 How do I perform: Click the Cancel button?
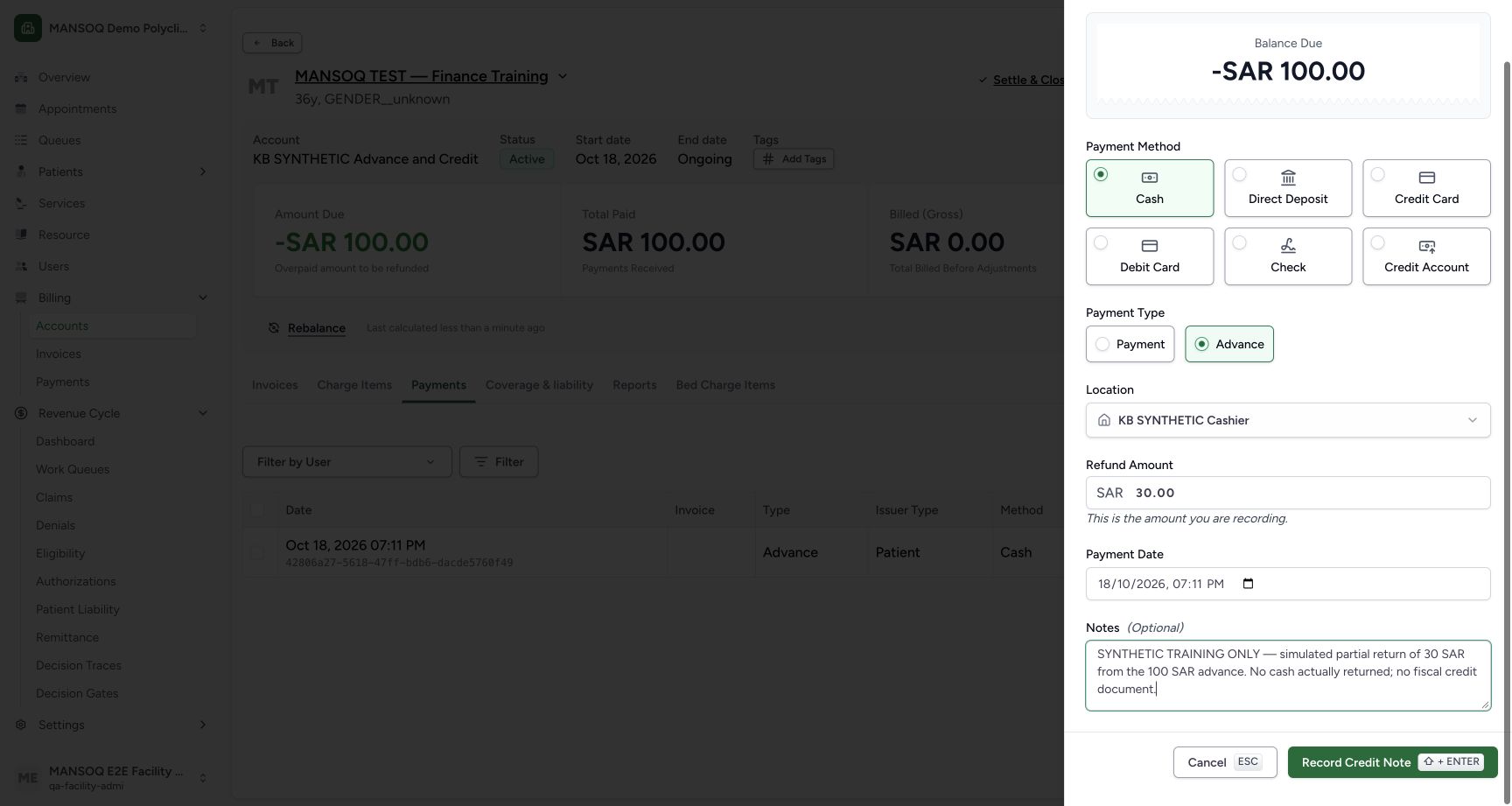coord(1225,762)
